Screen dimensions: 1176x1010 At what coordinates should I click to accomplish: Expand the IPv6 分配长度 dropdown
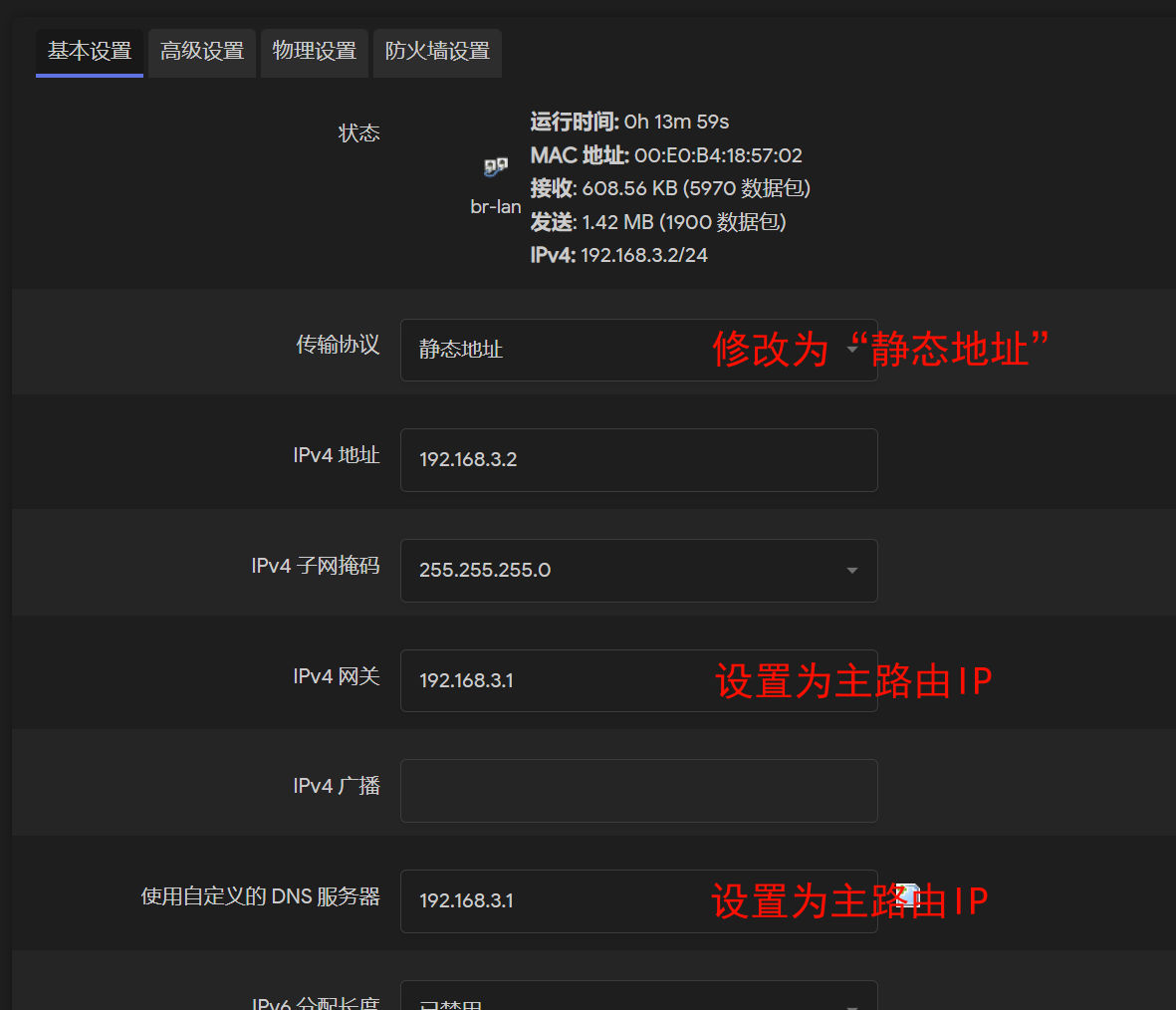pyautogui.click(x=637, y=1000)
